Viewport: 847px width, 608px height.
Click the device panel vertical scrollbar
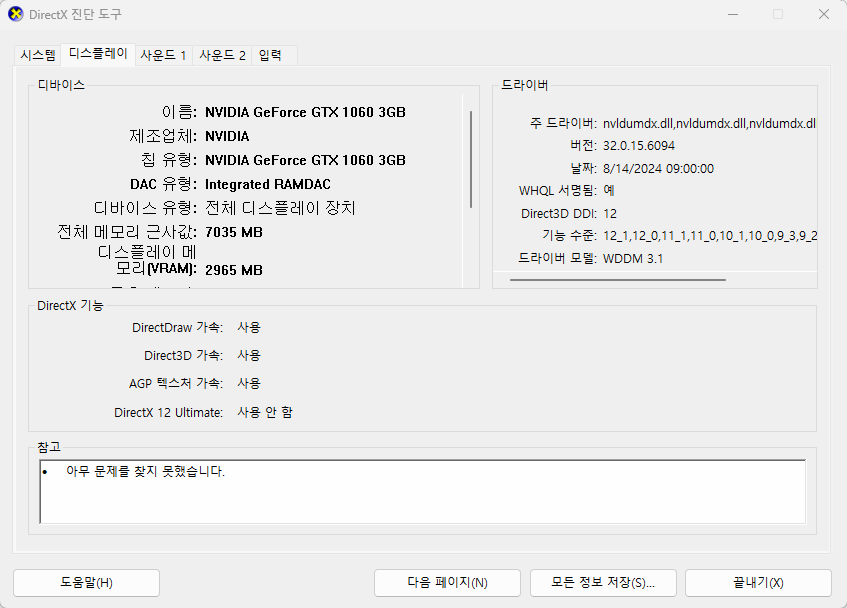click(471, 160)
